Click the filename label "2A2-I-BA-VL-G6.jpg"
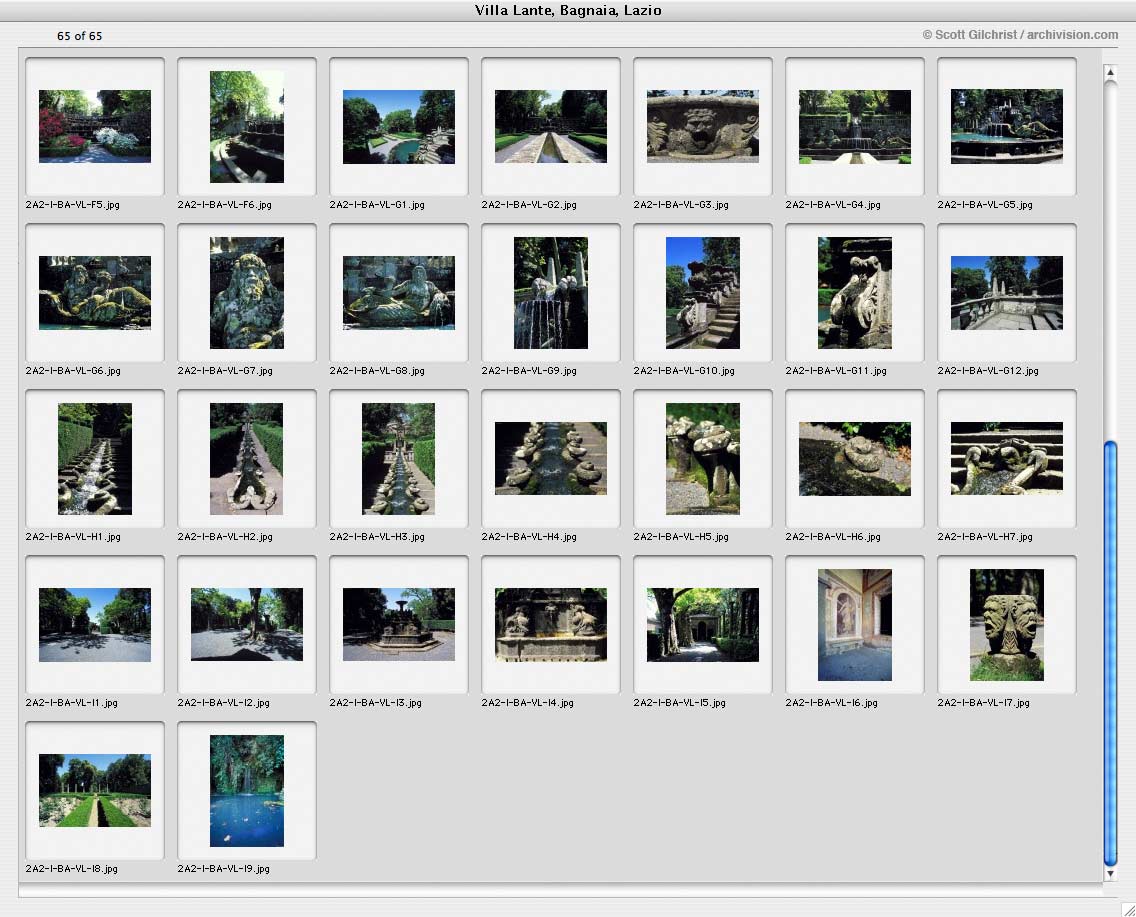 [x=73, y=371]
